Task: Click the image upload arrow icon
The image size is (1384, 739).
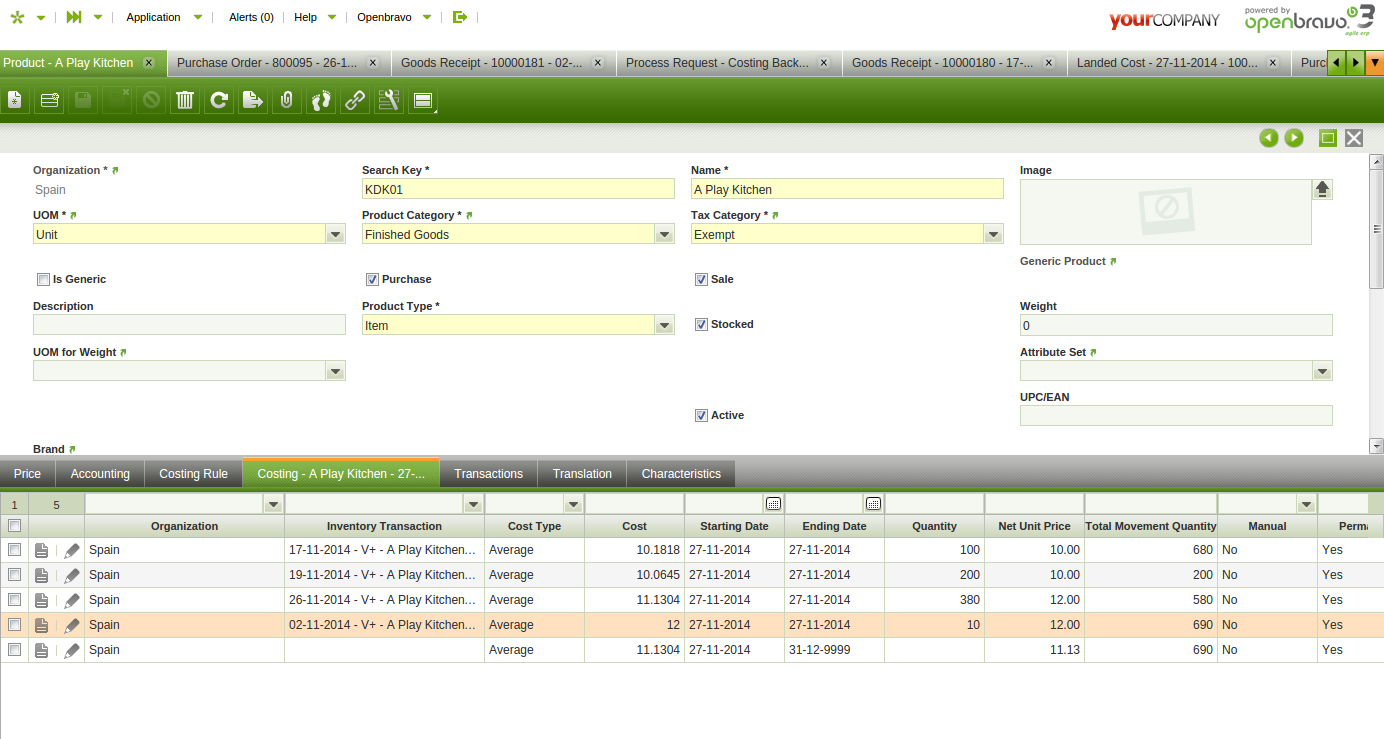Action: point(1322,189)
